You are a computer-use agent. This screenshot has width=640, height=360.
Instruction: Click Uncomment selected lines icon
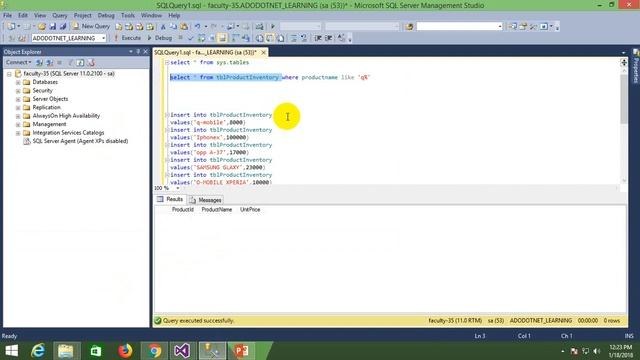304,38
